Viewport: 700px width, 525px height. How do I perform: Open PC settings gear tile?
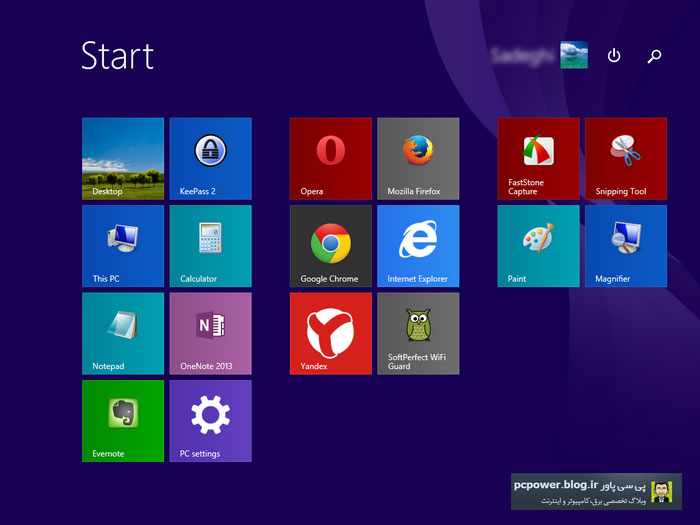tap(210, 421)
